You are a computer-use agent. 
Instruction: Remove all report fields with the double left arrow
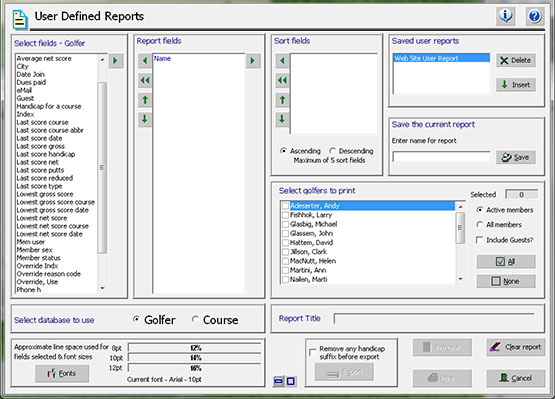coord(145,80)
